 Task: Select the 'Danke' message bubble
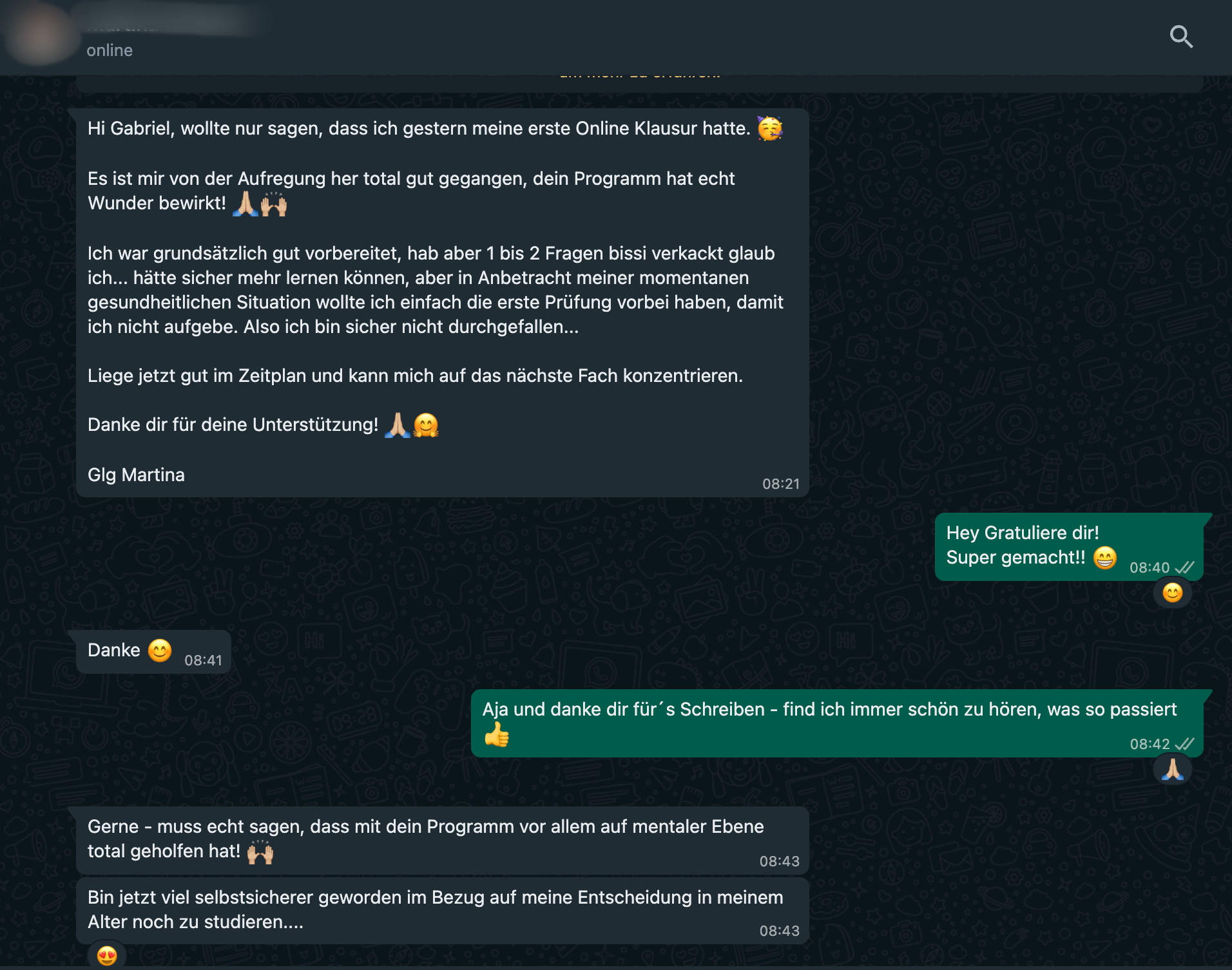tap(153, 652)
